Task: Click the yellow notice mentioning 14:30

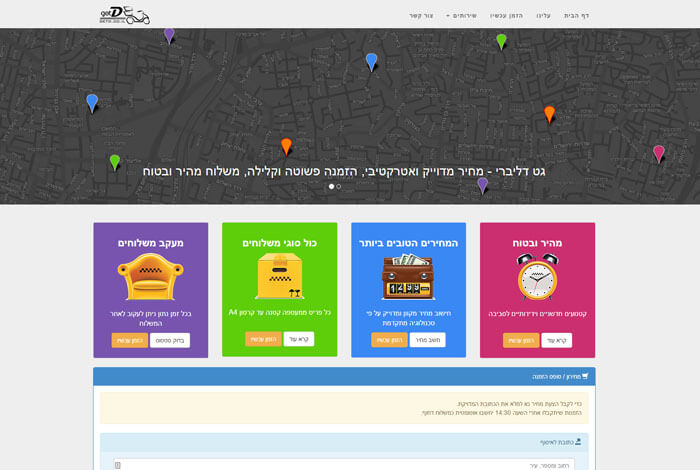Action: pos(344,408)
